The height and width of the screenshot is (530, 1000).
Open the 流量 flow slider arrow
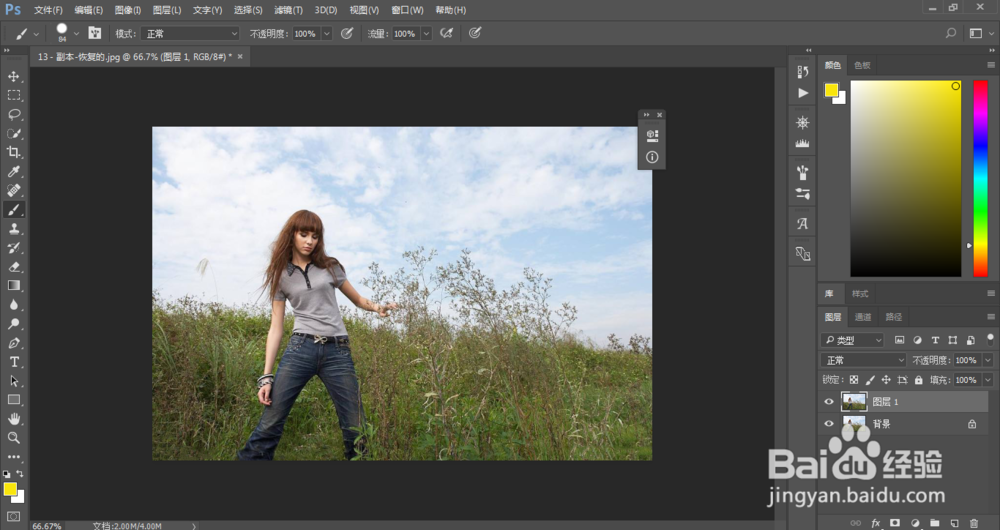pyautogui.click(x=426, y=33)
